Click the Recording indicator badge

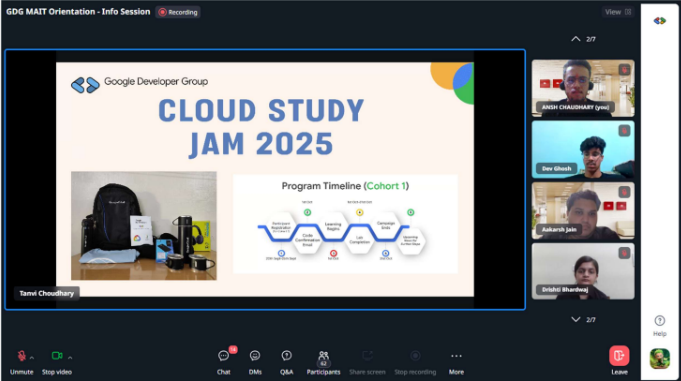[x=178, y=12]
